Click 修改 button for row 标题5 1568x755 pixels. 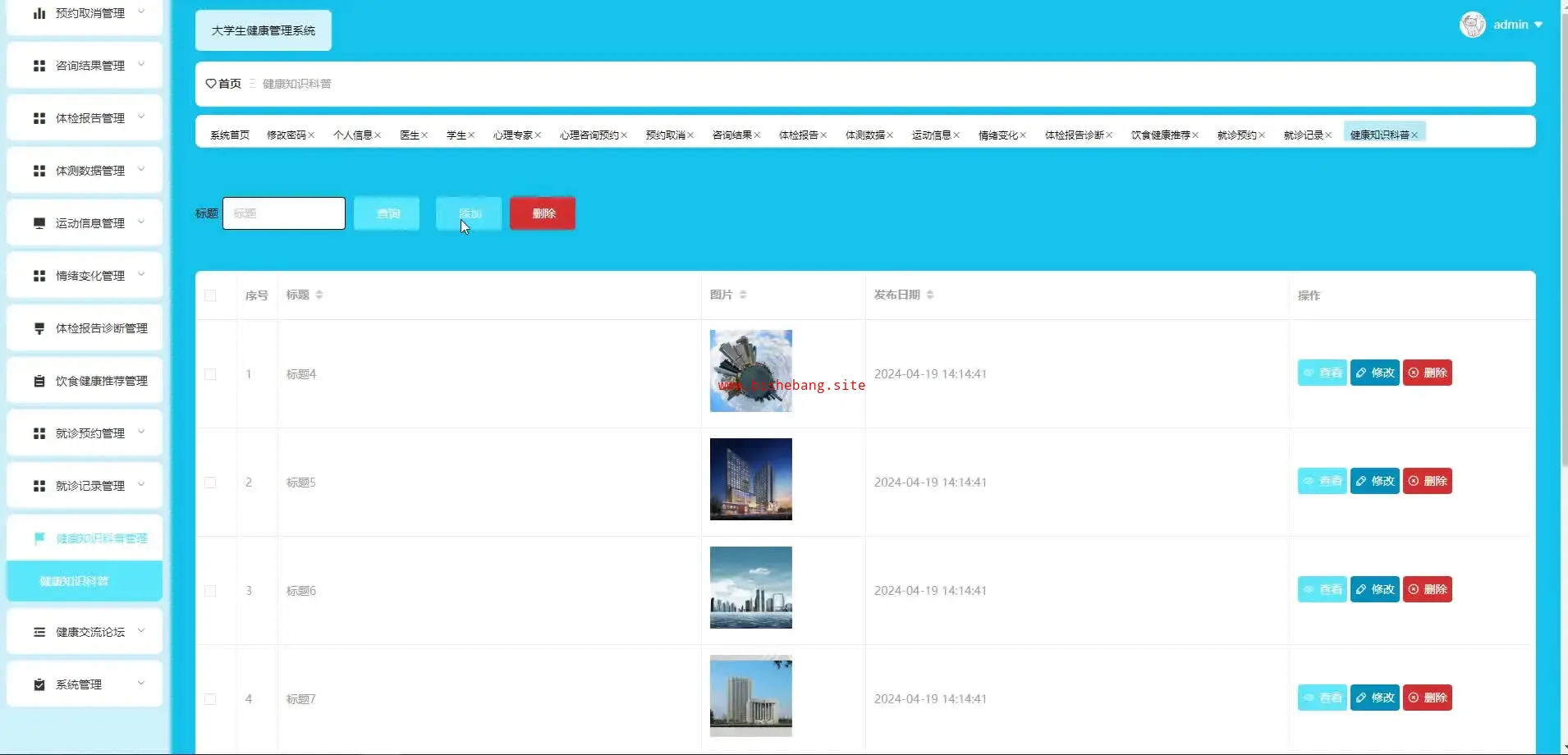(1374, 481)
